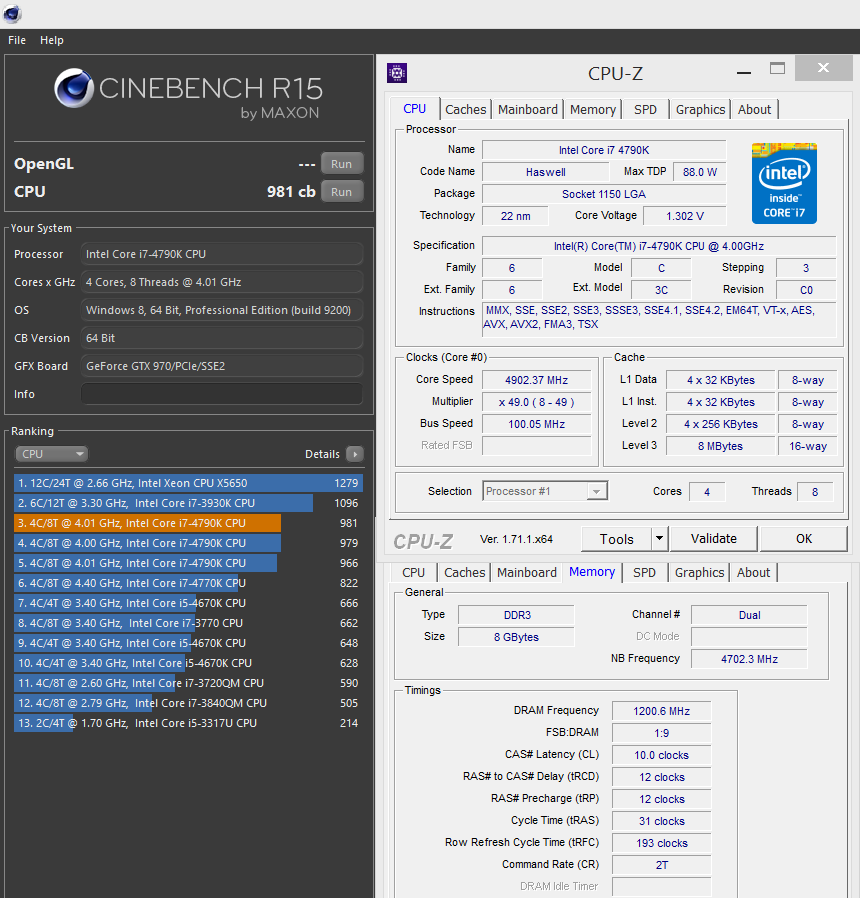The width and height of the screenshot is (860, 898).
Task: Click the empty Info text field
Action: (221, 394)
